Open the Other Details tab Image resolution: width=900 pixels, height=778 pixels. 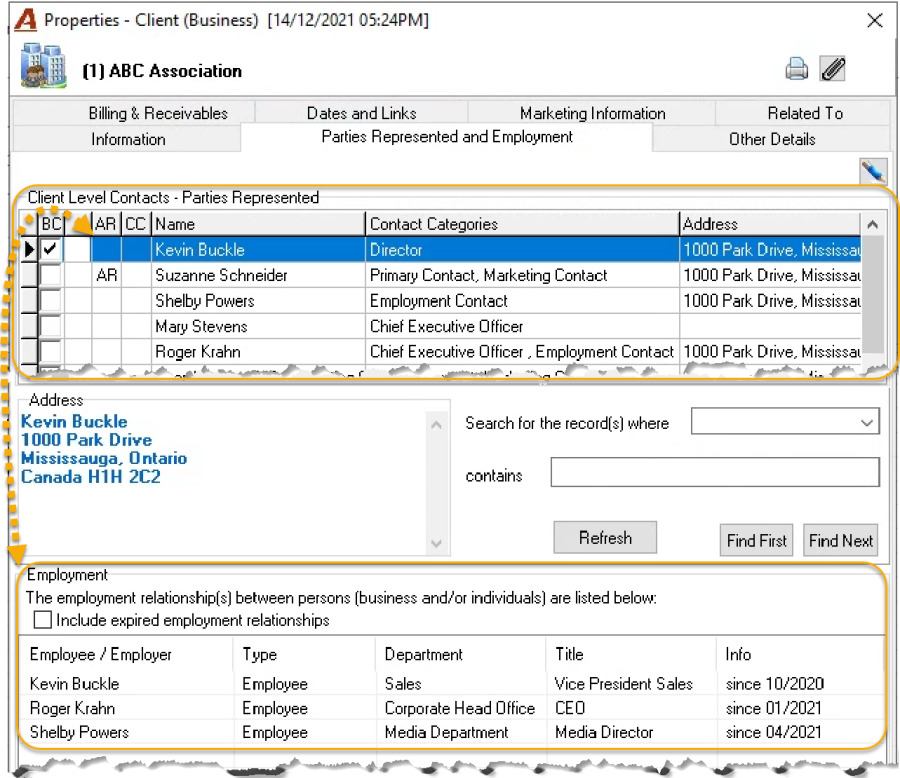pyautogui.click(x=772, y=139)
